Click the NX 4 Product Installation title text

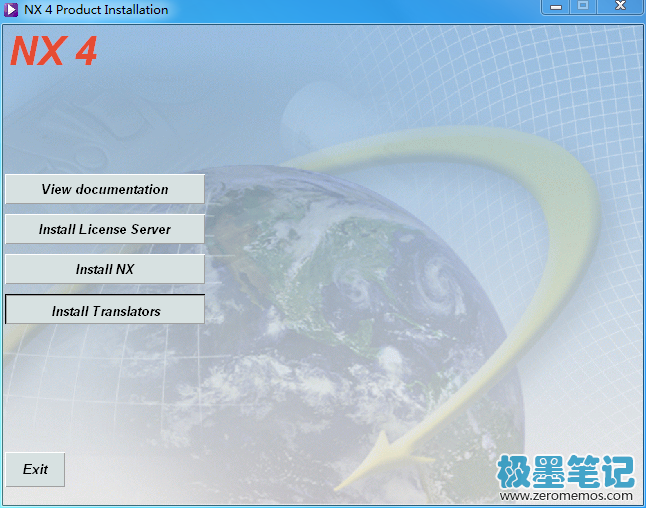click(96, 9)
